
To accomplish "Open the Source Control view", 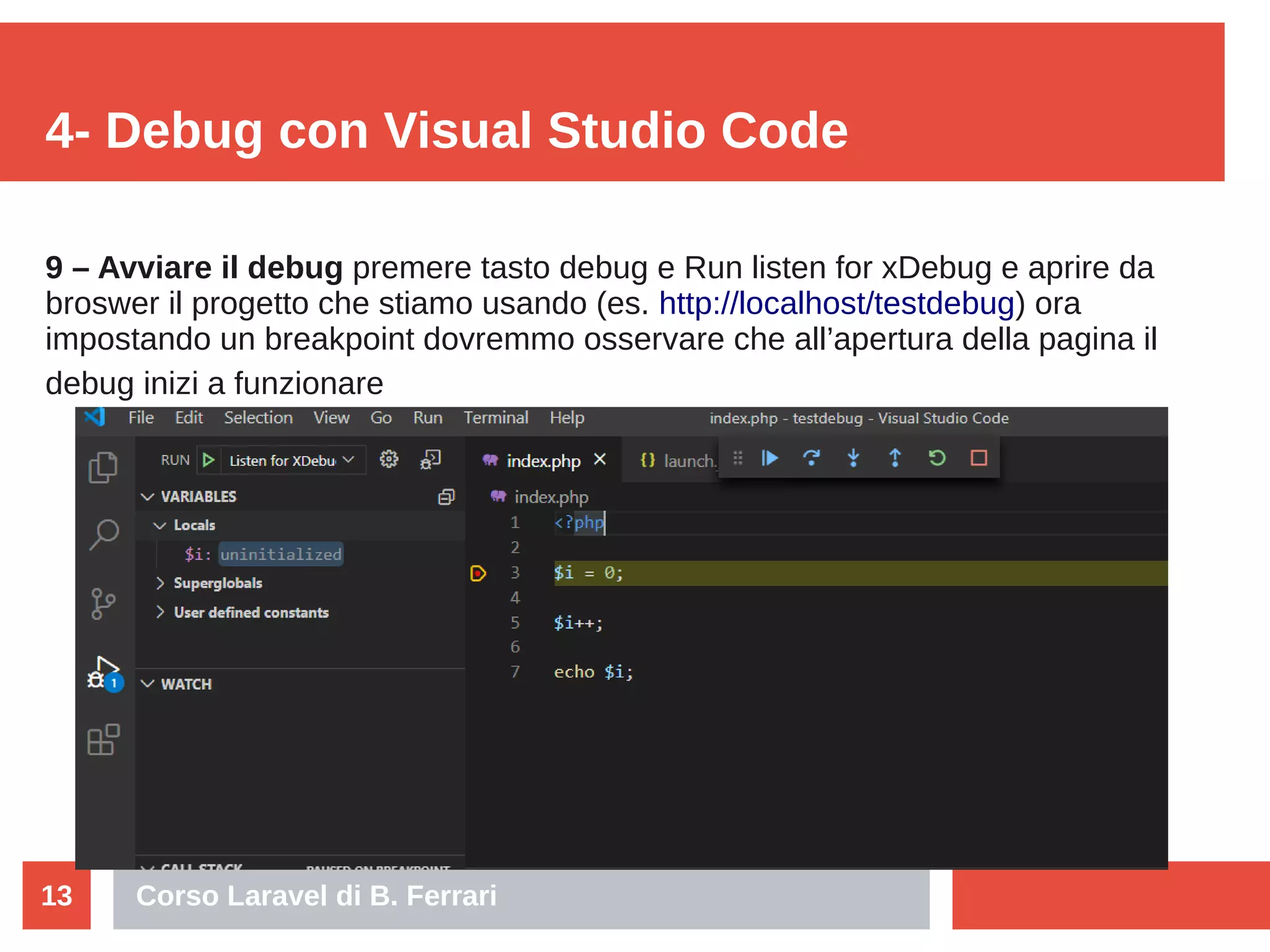I will click(x=103, y=603).
